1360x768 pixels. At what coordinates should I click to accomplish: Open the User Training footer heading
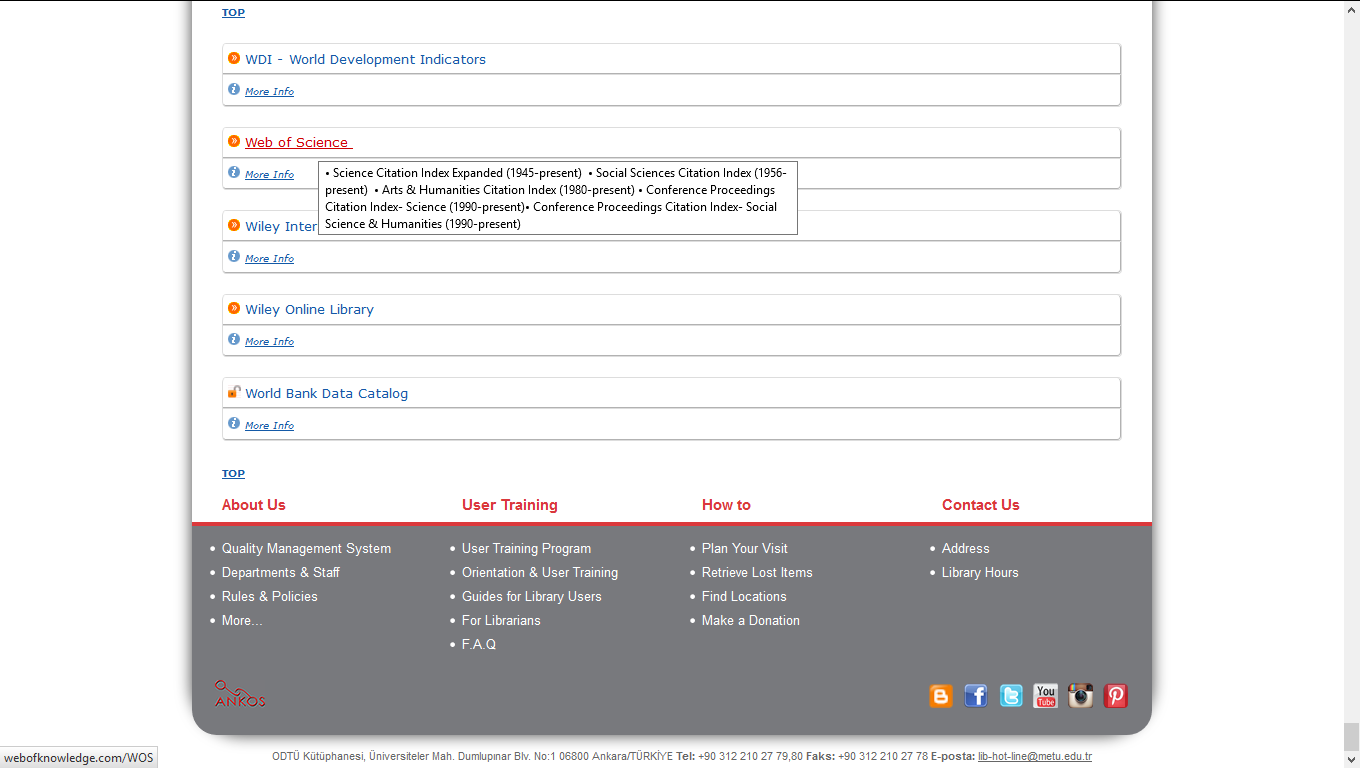click(510, 505)
